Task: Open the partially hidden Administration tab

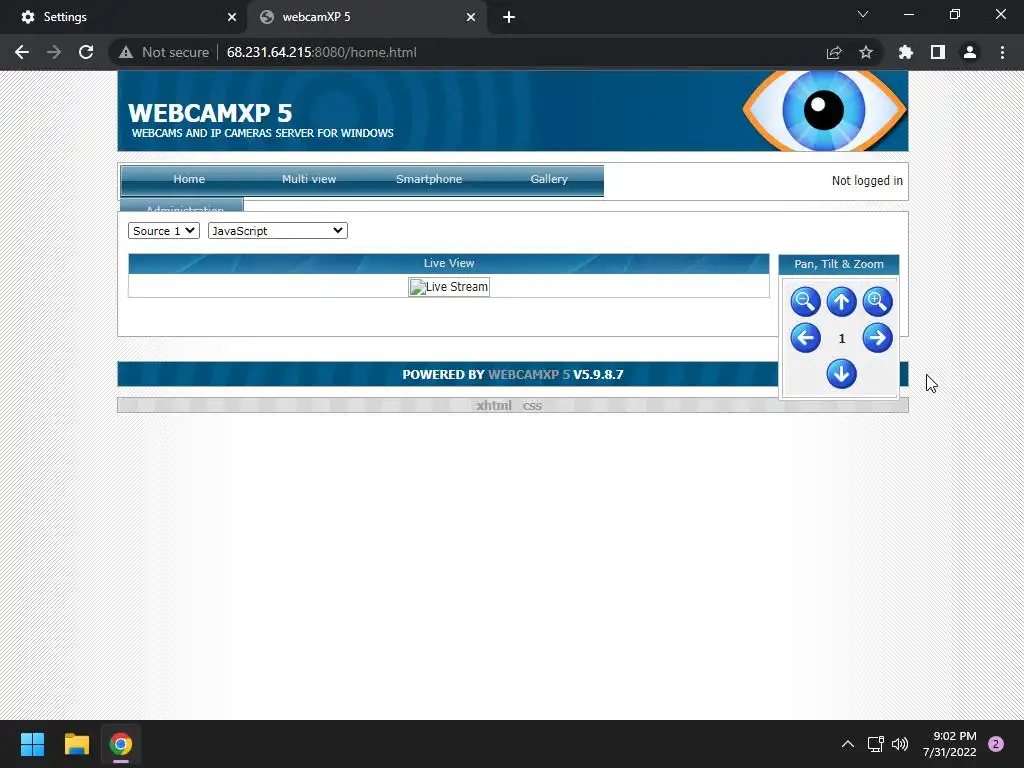Action: click(182, 206)
